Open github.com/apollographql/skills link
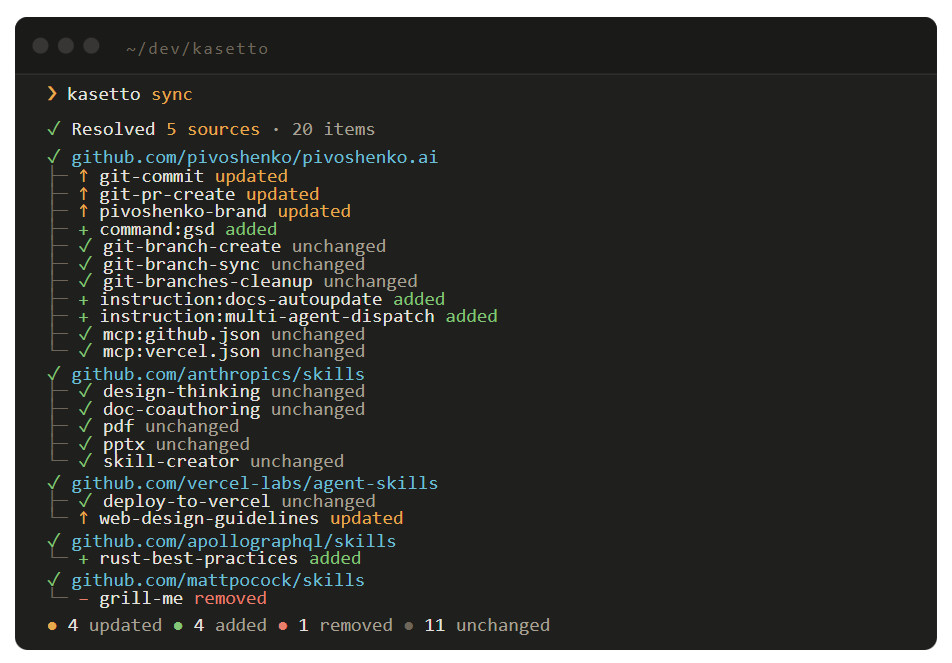Screen dimensions: 952x663 (234, 542)
